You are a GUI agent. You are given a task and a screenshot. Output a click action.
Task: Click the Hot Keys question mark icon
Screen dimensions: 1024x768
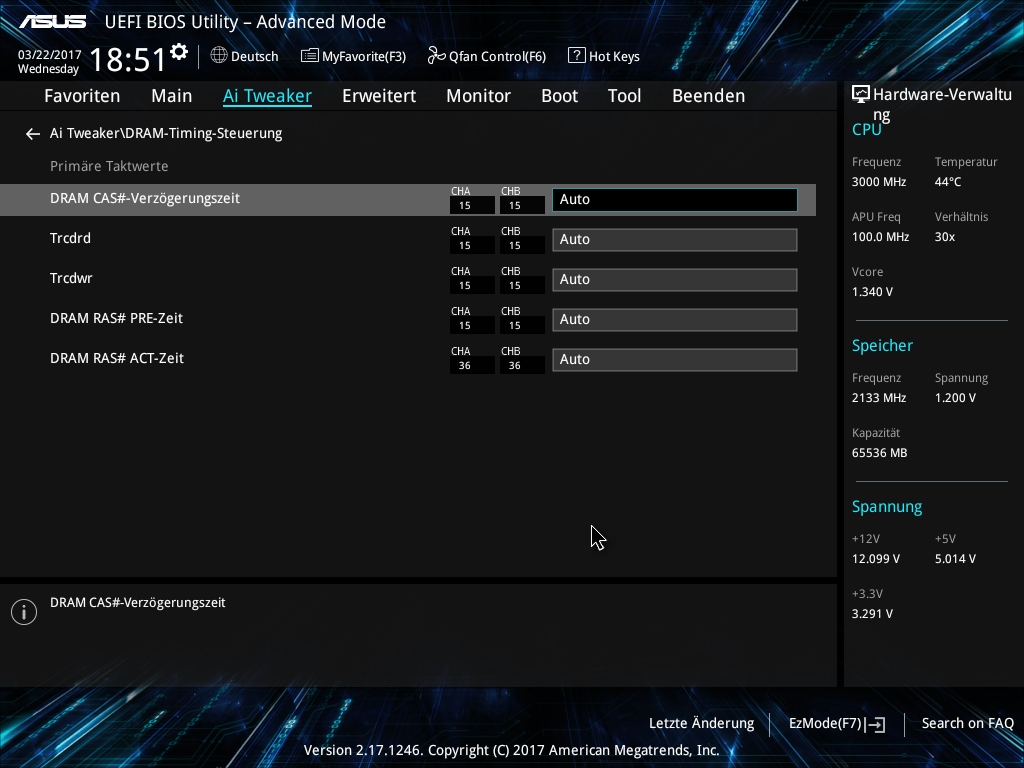577,56
